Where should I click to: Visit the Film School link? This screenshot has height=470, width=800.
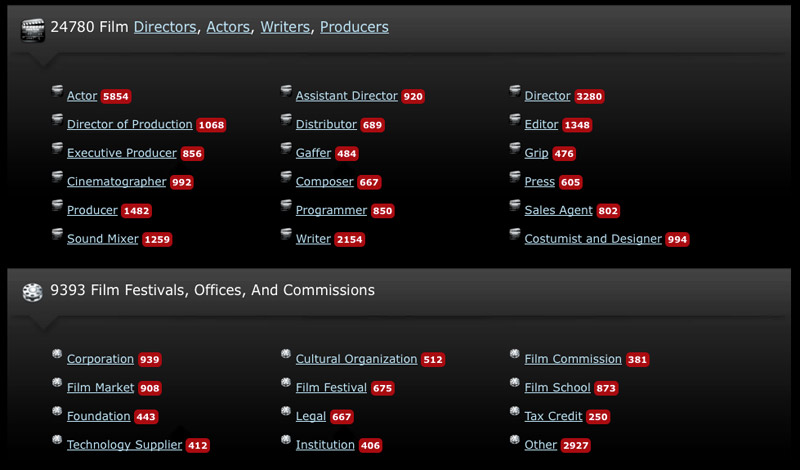[x=557, y=388]
